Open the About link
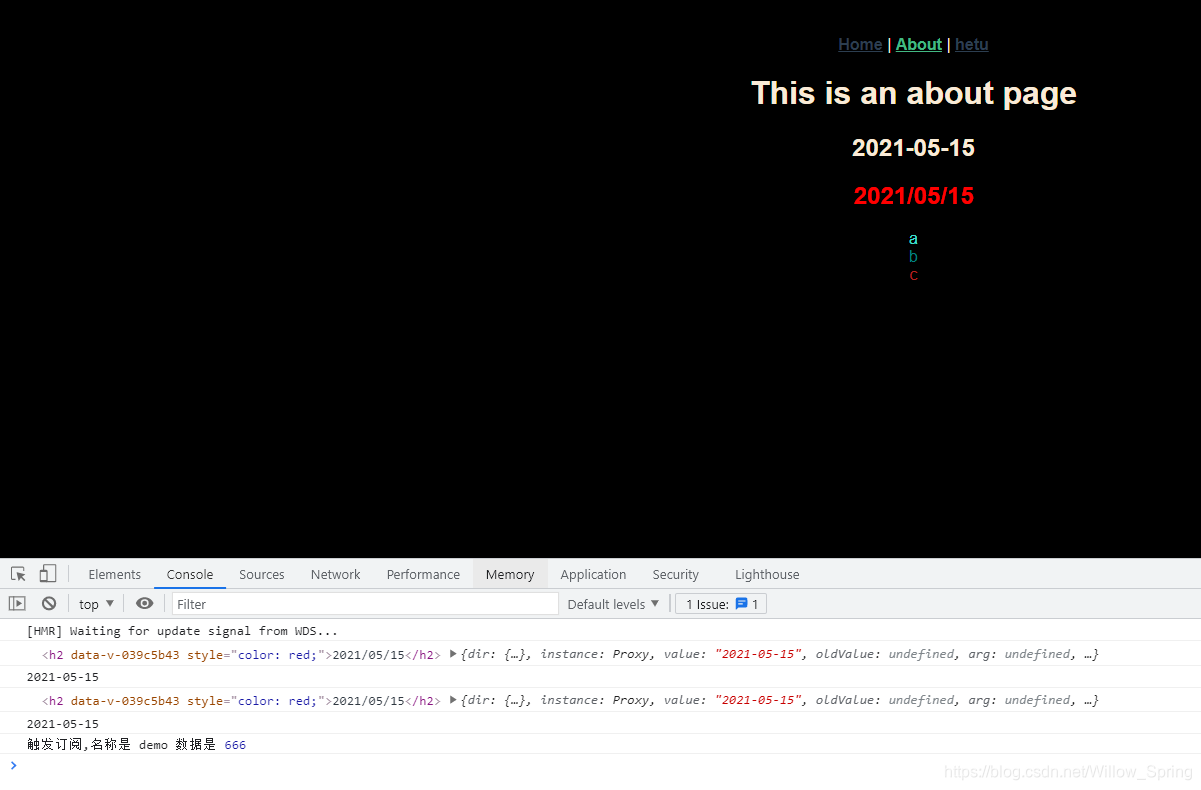This screenshot has height=790, width=1201. pos(919,44)
